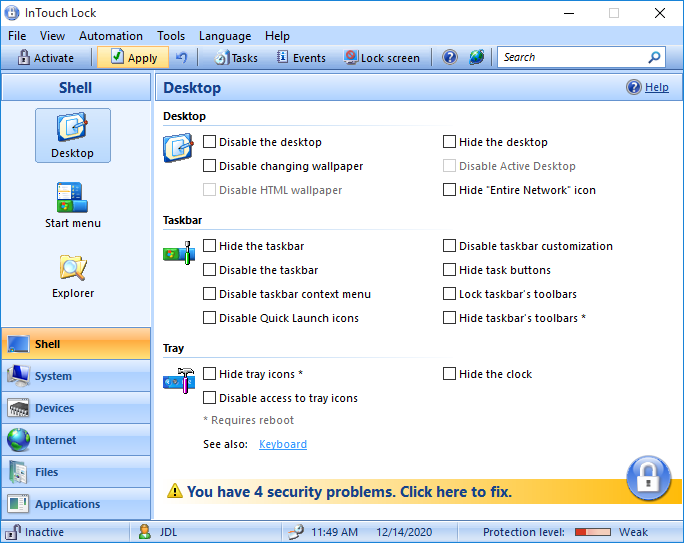Click the globe icon in the toolbar
The height and width of the screenshot is (543, 684).
point(476,57)
